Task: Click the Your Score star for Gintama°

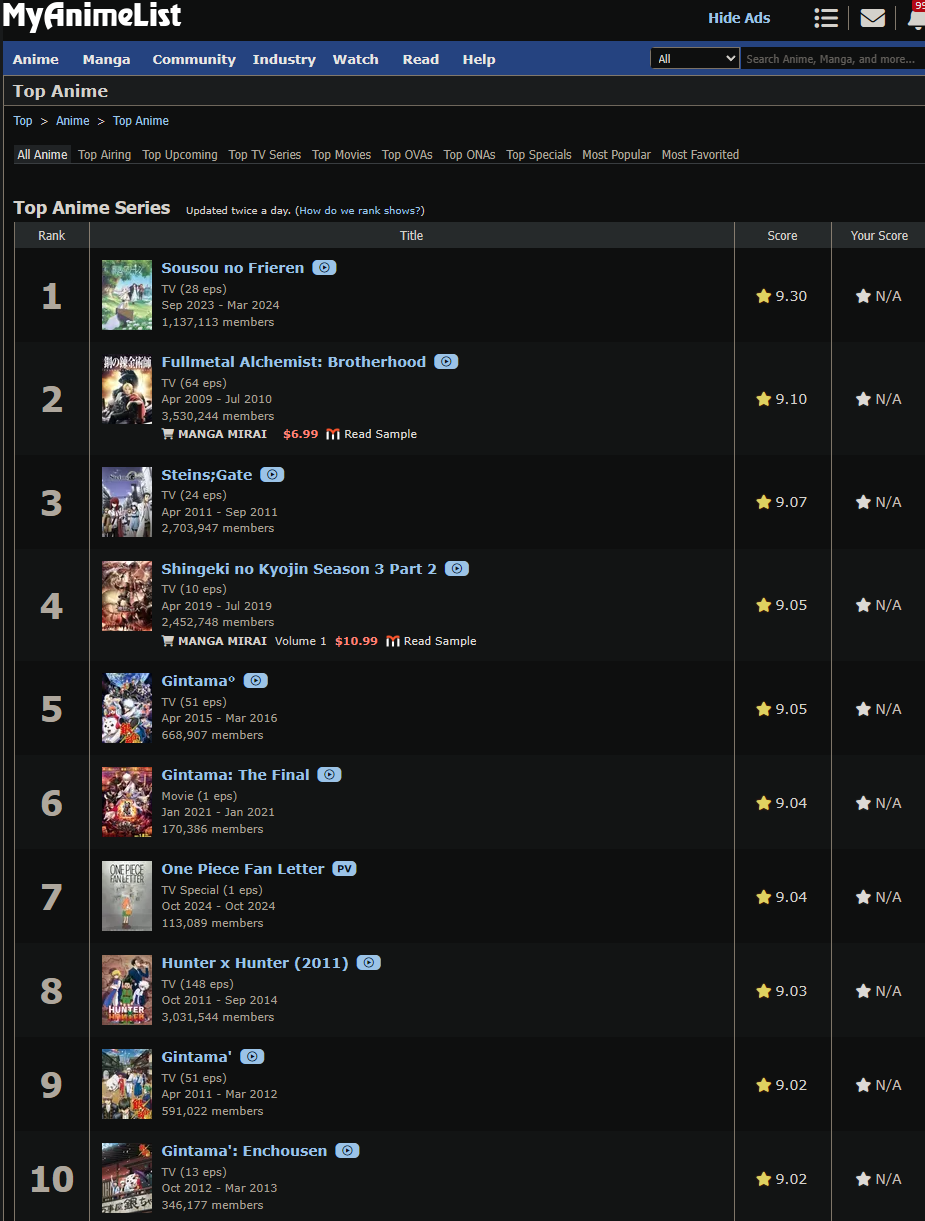Action: pos(863,709)
